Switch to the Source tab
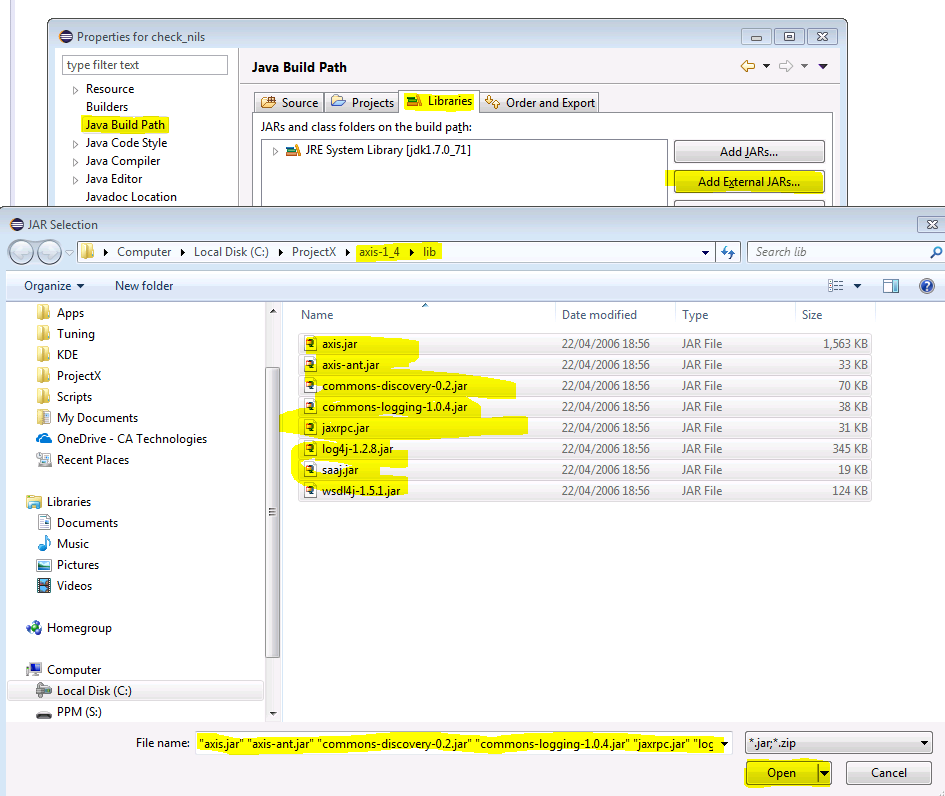Image resolution: width=945 pixels, height=796 pixels. click(289, 102)
